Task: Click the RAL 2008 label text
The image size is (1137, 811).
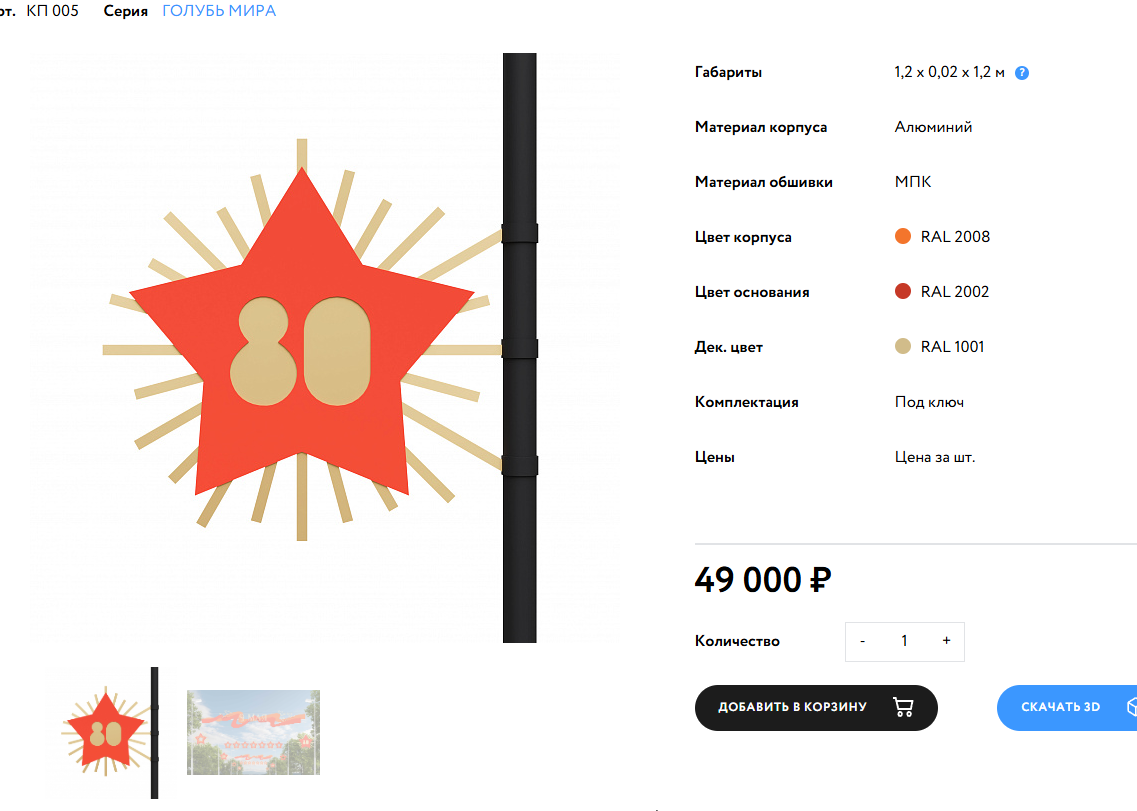Action: coord(955,236)
